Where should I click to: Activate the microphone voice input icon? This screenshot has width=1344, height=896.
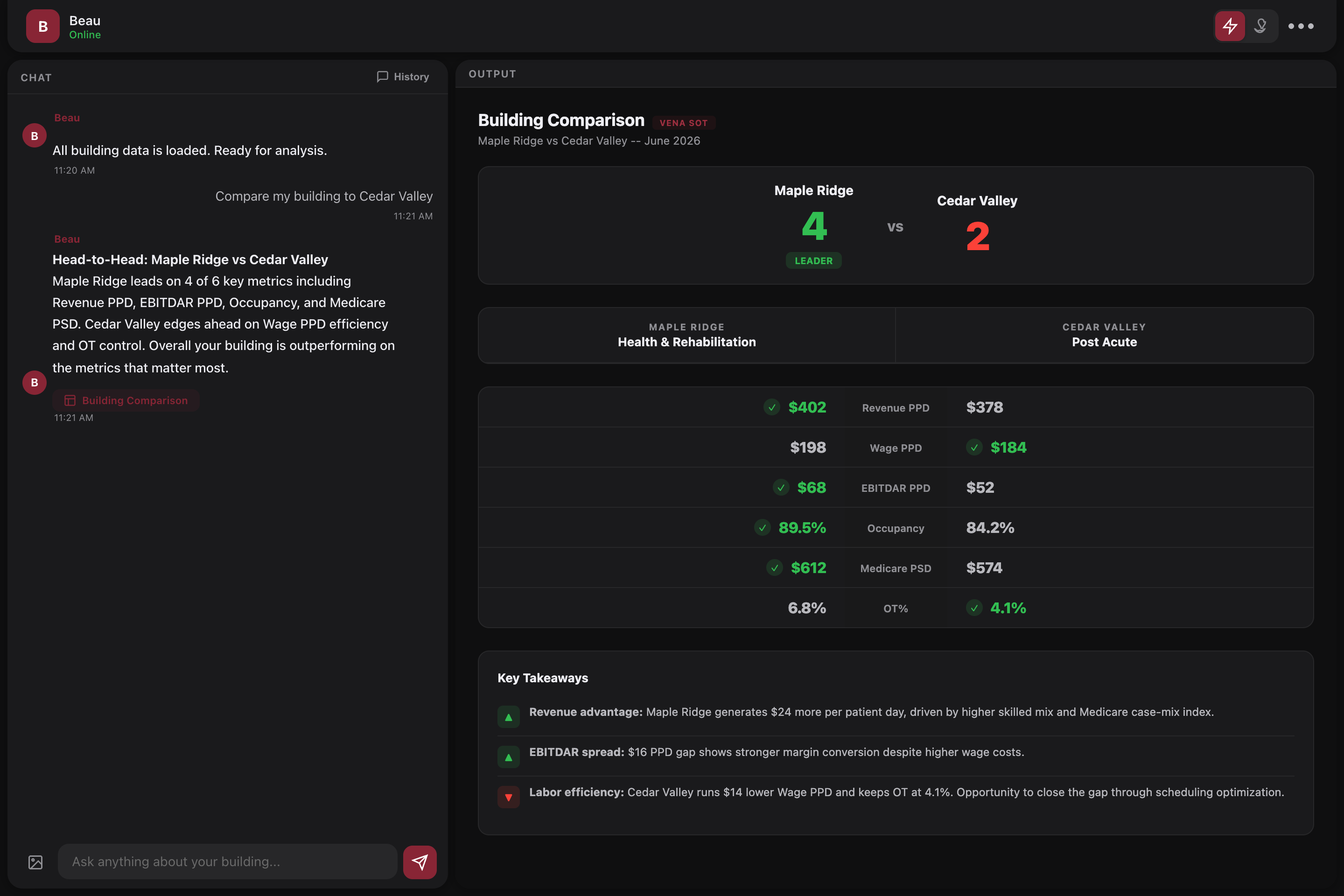click(1260, 26)
